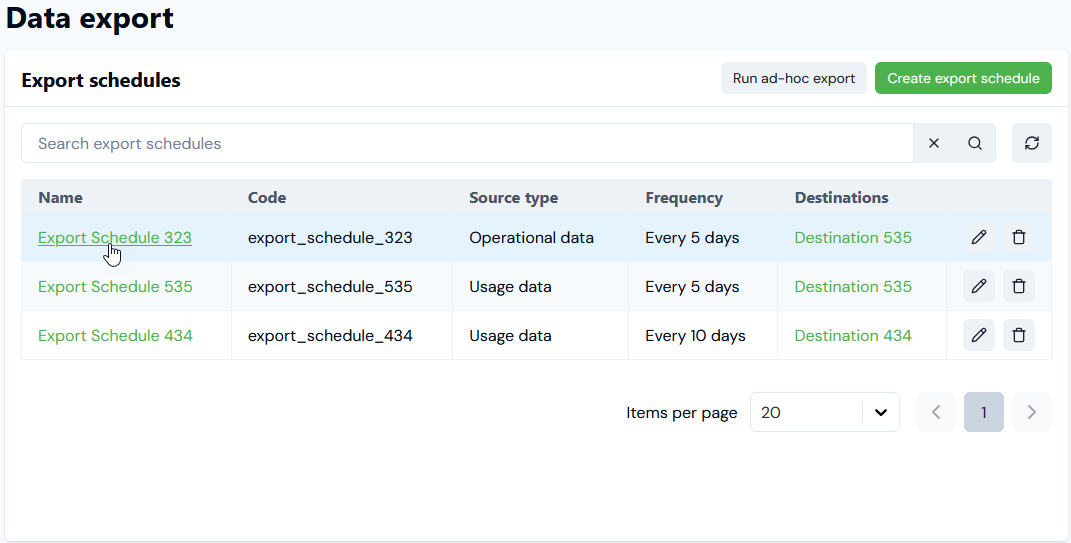Open the Items per page dropdown
The image size is (1071, 543).
point(824,413)
